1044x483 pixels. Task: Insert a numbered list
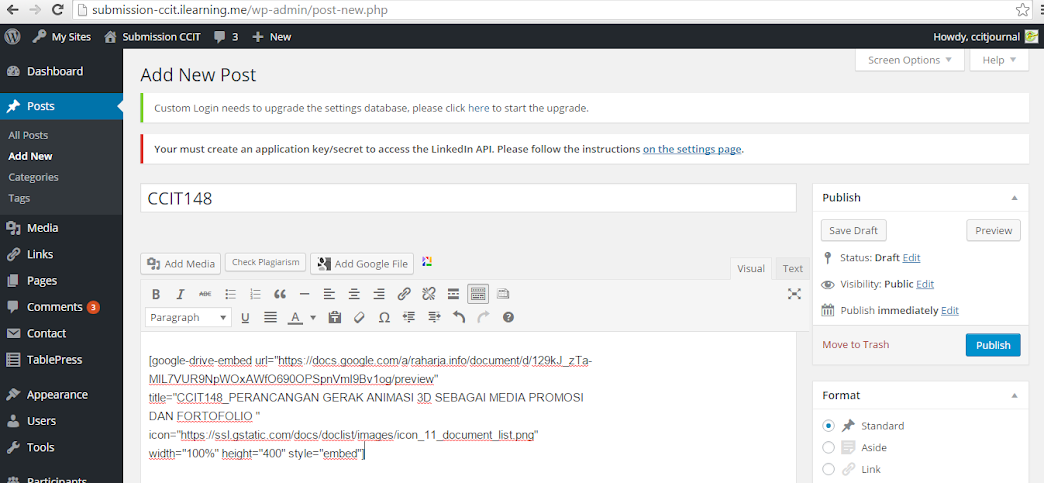(255, 294)
